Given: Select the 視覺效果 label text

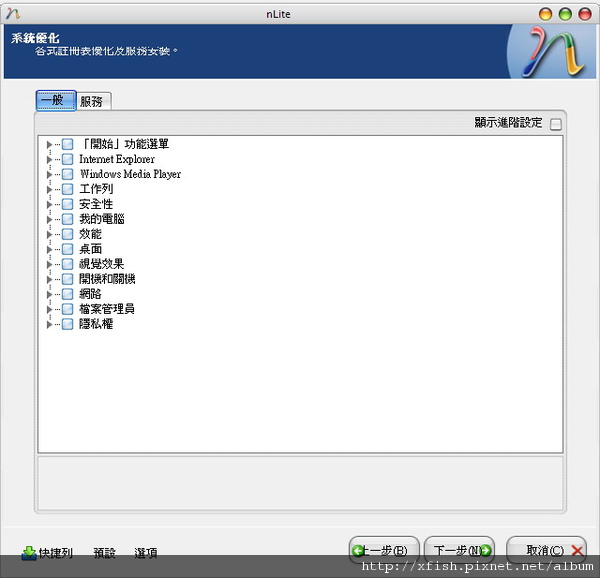Looking at the screenshot, I should tap(101, 264).
